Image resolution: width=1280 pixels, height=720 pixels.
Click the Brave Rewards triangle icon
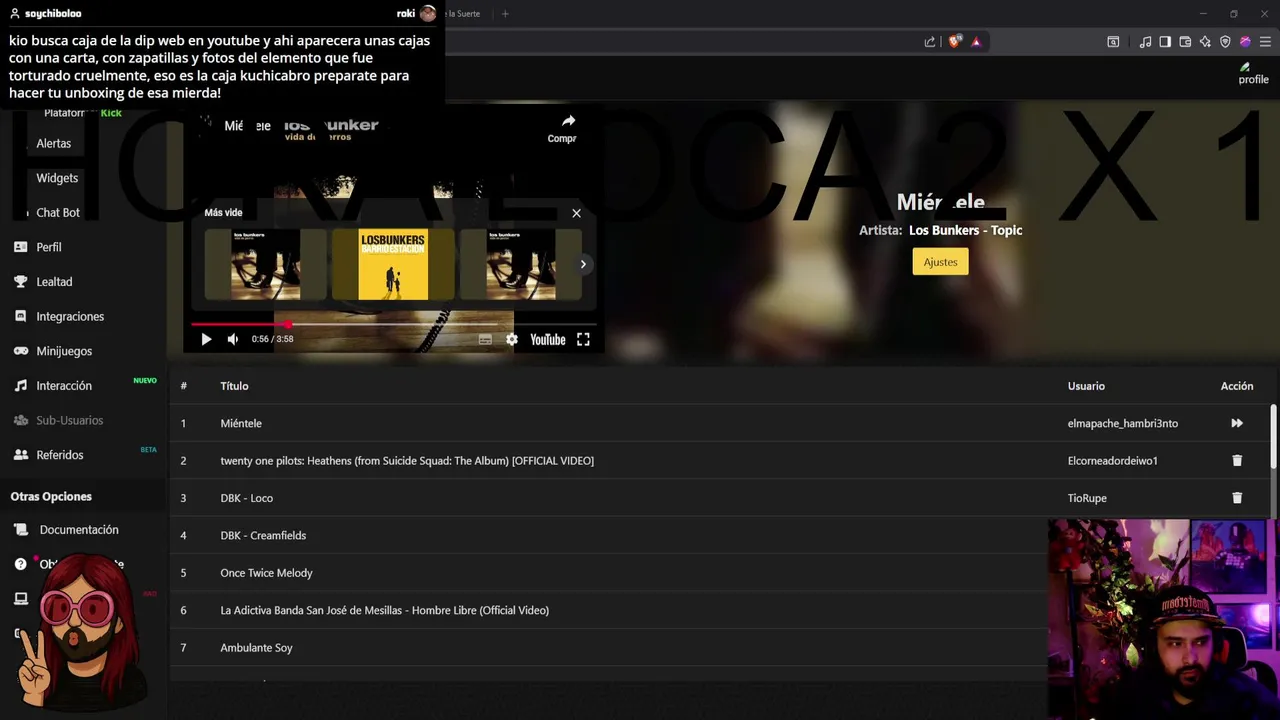click(x=976, y=42)
